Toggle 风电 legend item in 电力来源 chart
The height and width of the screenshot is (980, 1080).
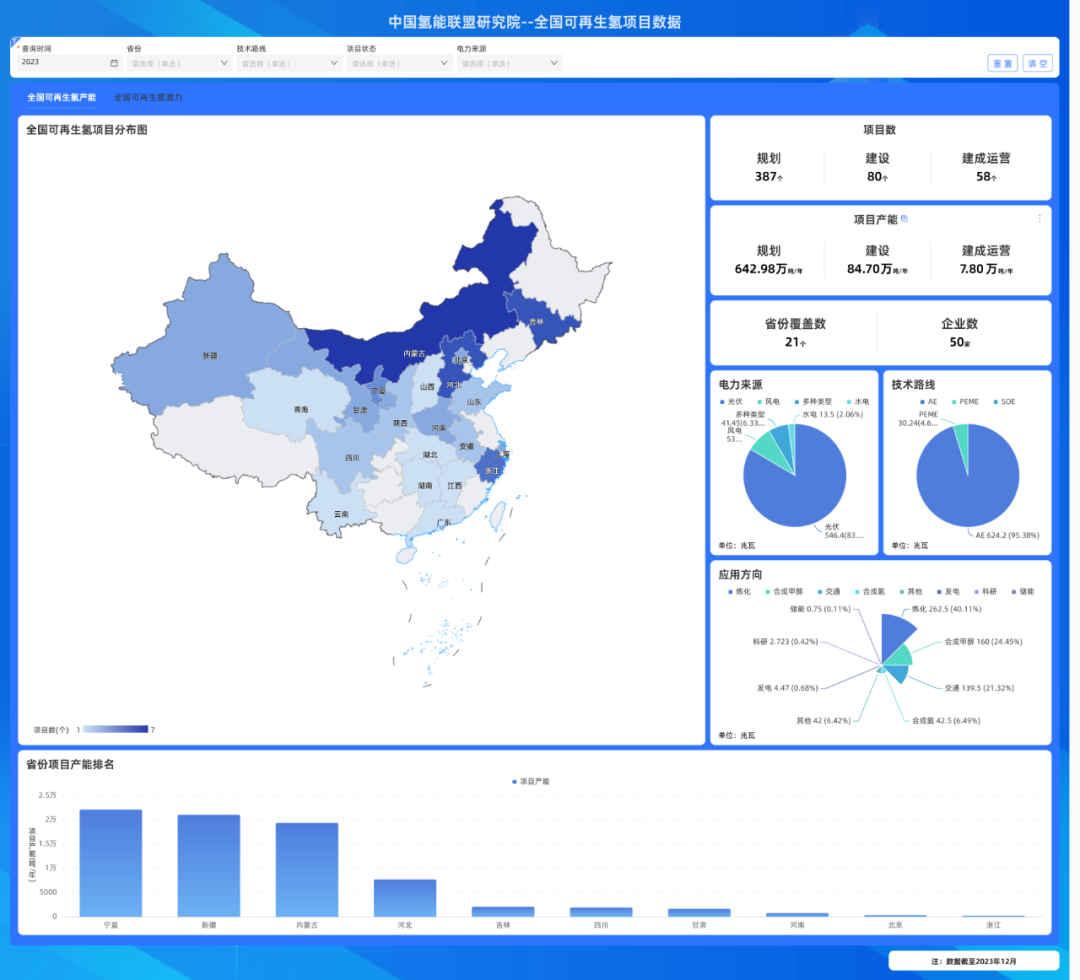771,401
